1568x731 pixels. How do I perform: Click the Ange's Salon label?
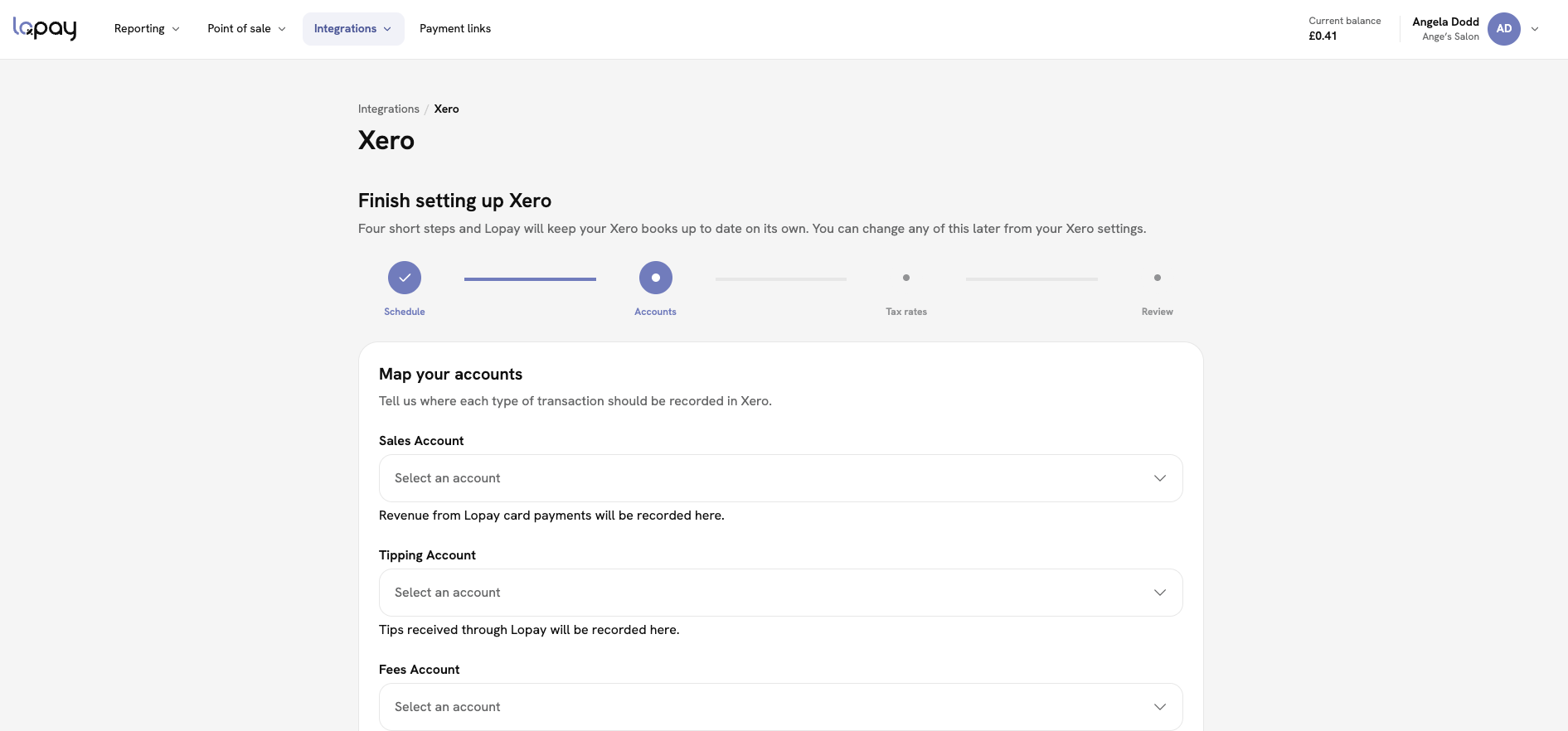tap(1450, 36)
